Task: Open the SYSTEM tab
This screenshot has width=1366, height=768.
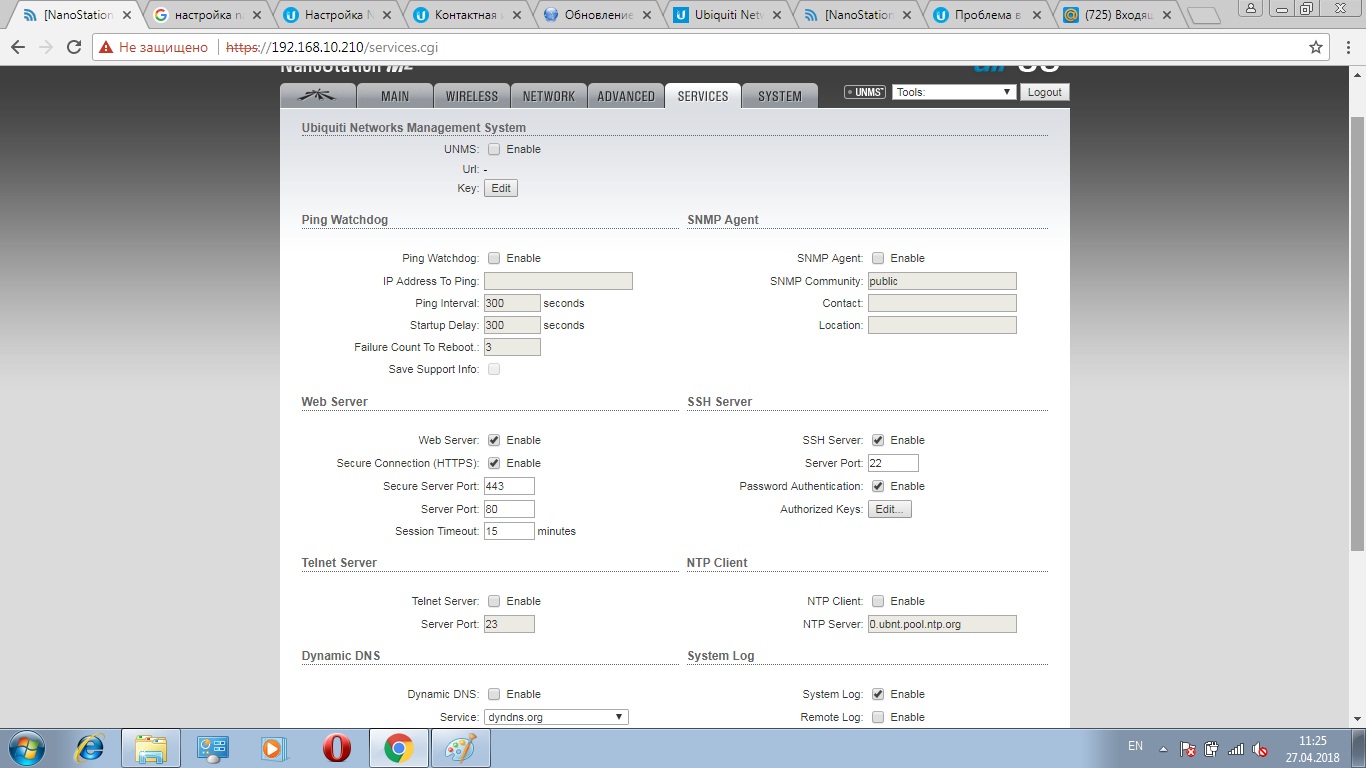Action: click(x=779, y=96)
